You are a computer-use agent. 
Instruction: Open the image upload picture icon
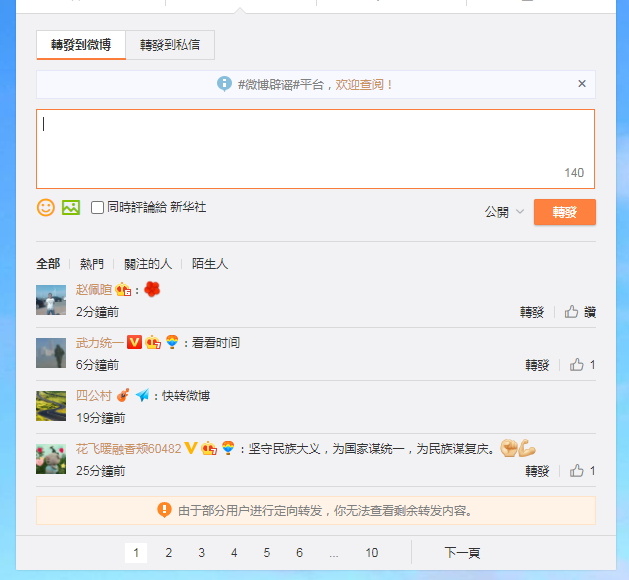click(x=71, y=207)
